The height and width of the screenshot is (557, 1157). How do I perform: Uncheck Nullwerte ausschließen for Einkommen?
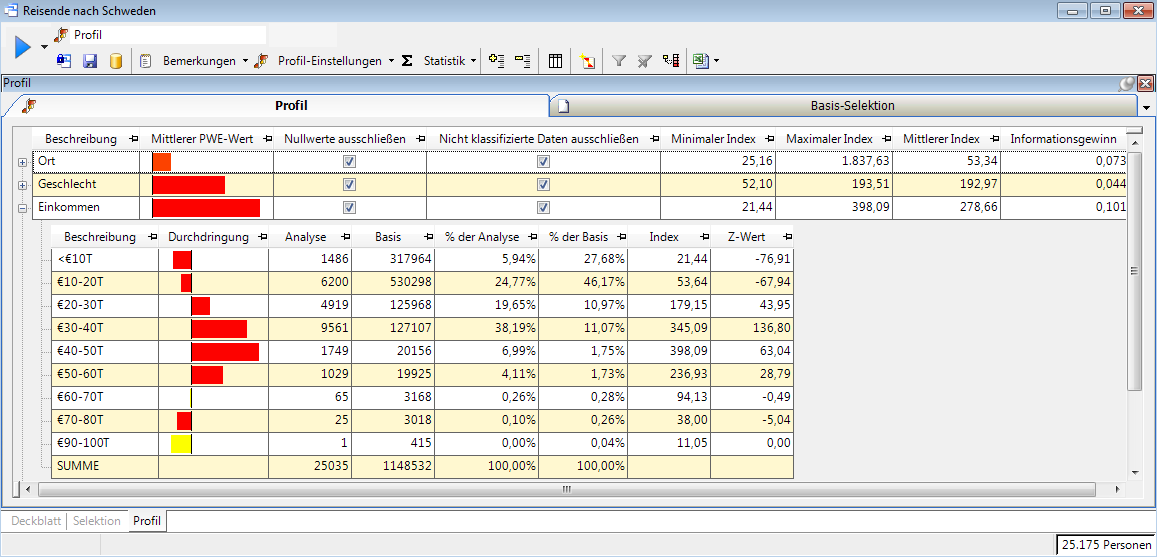(349, 207)
